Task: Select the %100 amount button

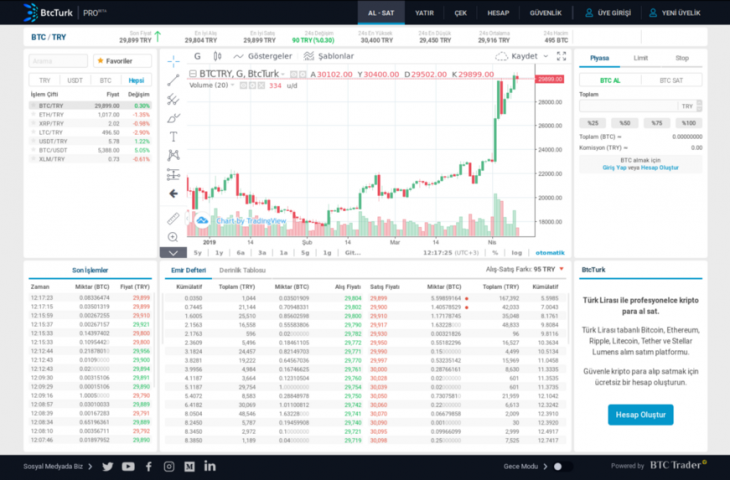Action: [689, 123]
